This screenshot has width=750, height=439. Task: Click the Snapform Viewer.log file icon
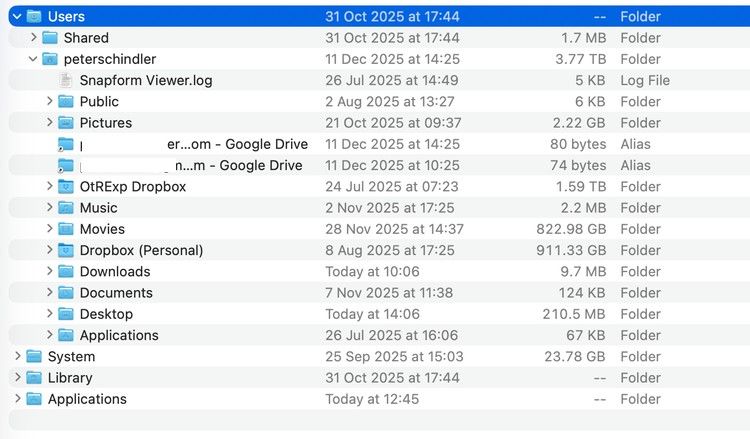pyautogui.click(x=66, y=80)
